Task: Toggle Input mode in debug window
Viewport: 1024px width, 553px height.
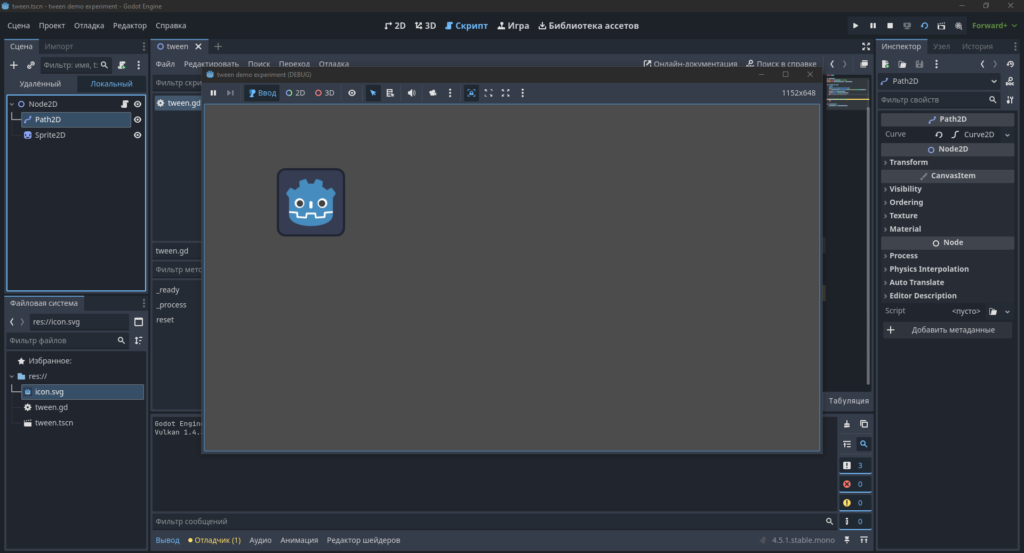Action: 262,93
